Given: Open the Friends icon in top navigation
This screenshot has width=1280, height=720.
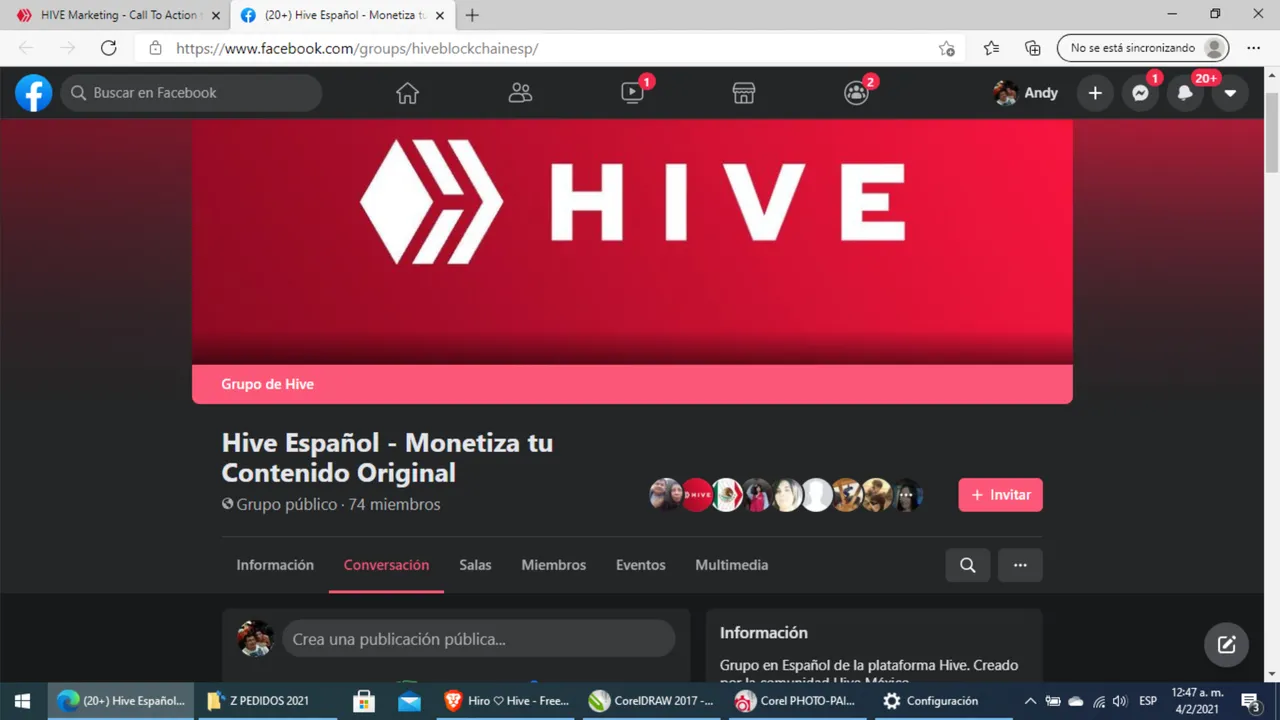Looking at the screenshot, I should (x=520, y=93).
